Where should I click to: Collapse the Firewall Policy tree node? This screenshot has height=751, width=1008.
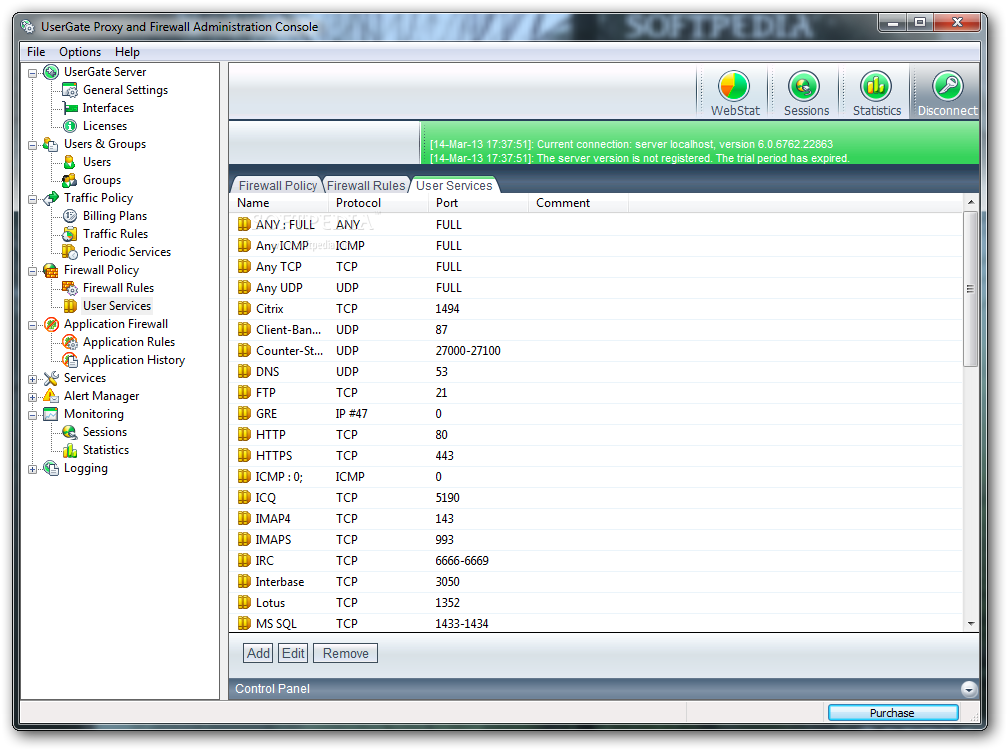(32, 271)
